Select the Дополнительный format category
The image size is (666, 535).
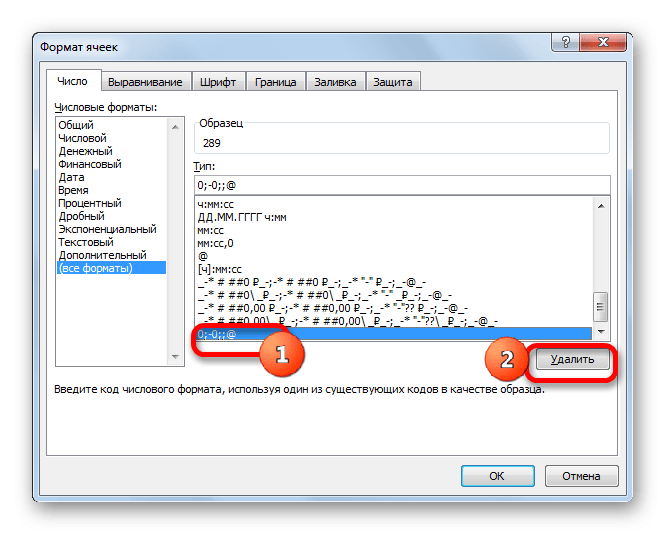[111, 255]
